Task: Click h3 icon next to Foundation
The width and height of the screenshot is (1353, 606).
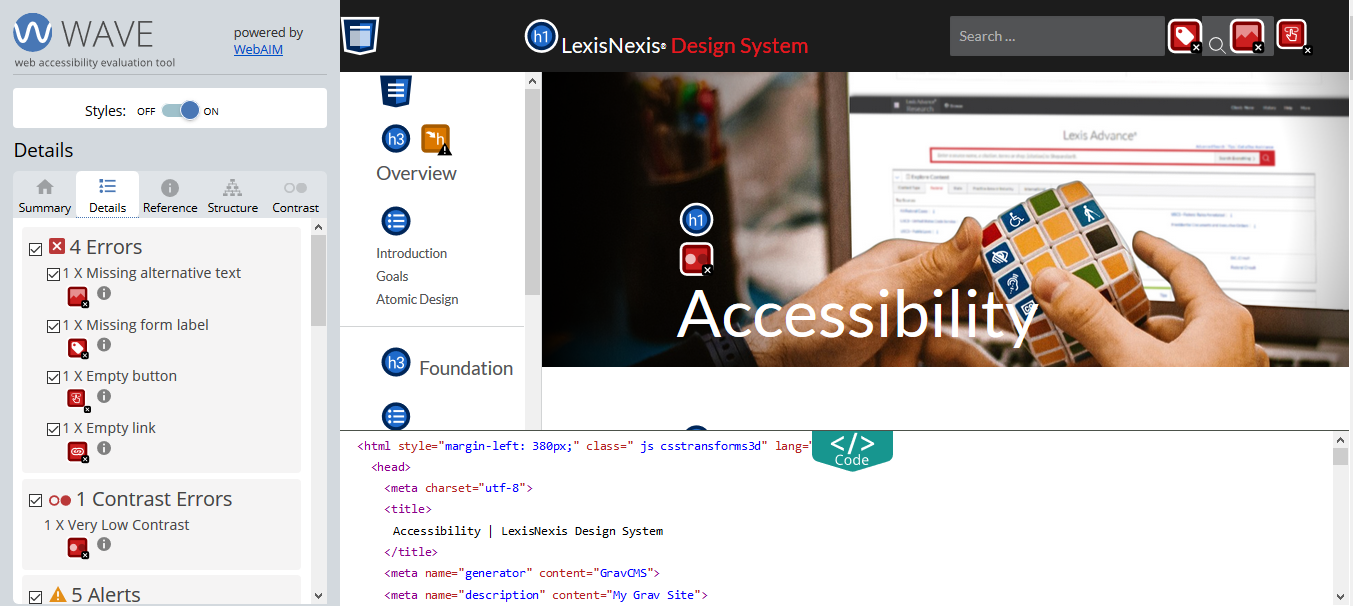Action: point(396,362)
